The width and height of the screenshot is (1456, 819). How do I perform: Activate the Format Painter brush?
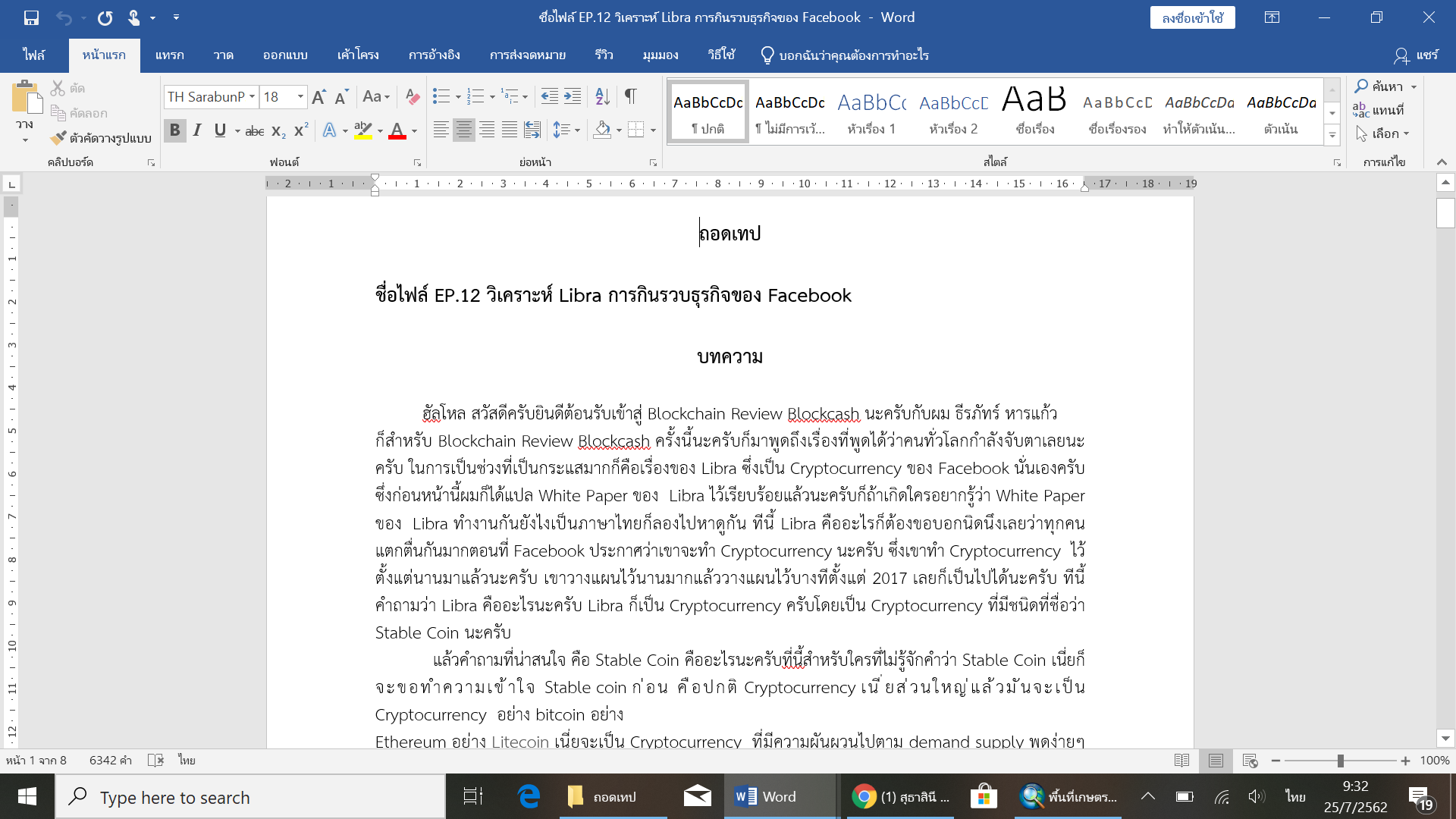58,137
